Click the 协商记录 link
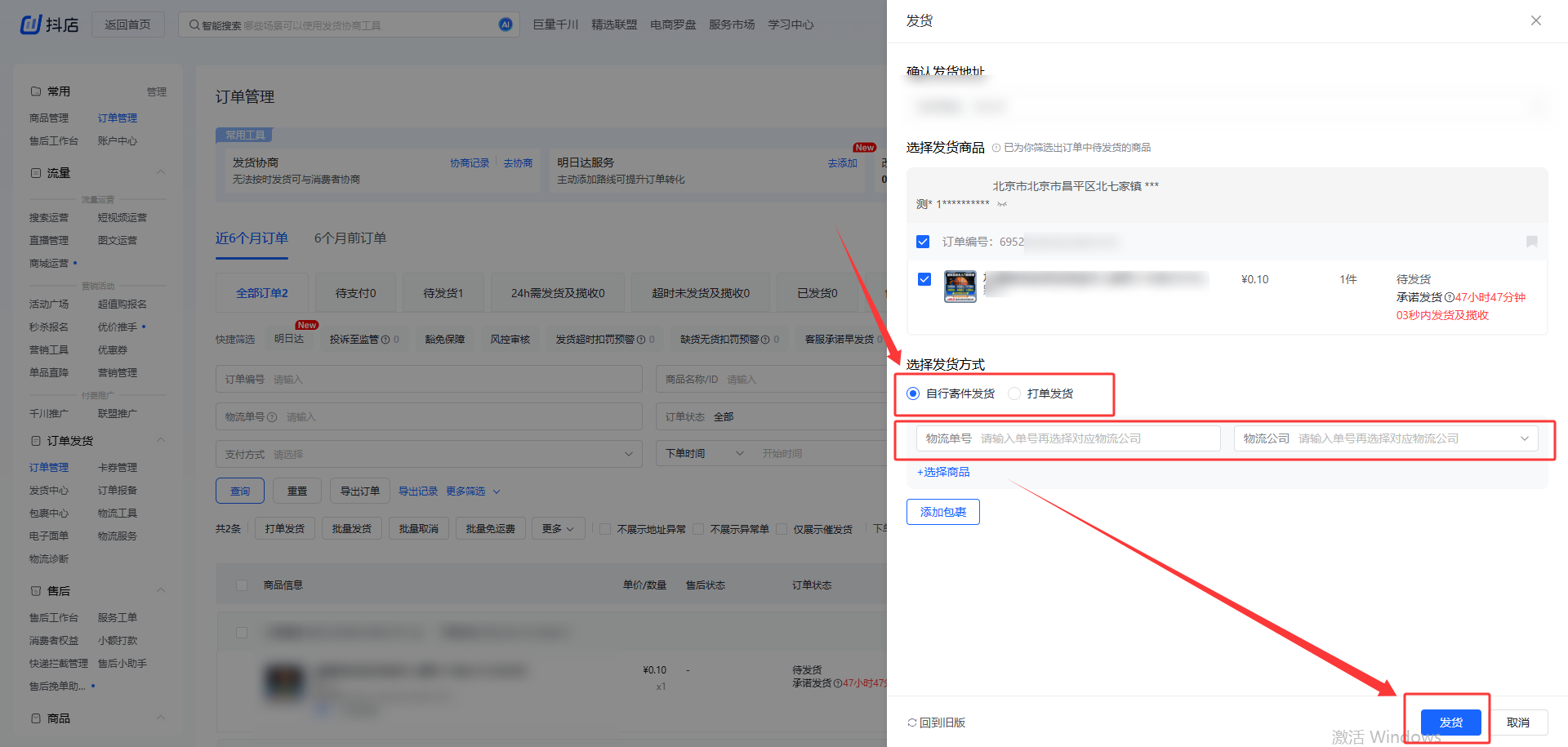Image resolution: width=1568 pixels, height=747 pixels. (x=470, y=163)
